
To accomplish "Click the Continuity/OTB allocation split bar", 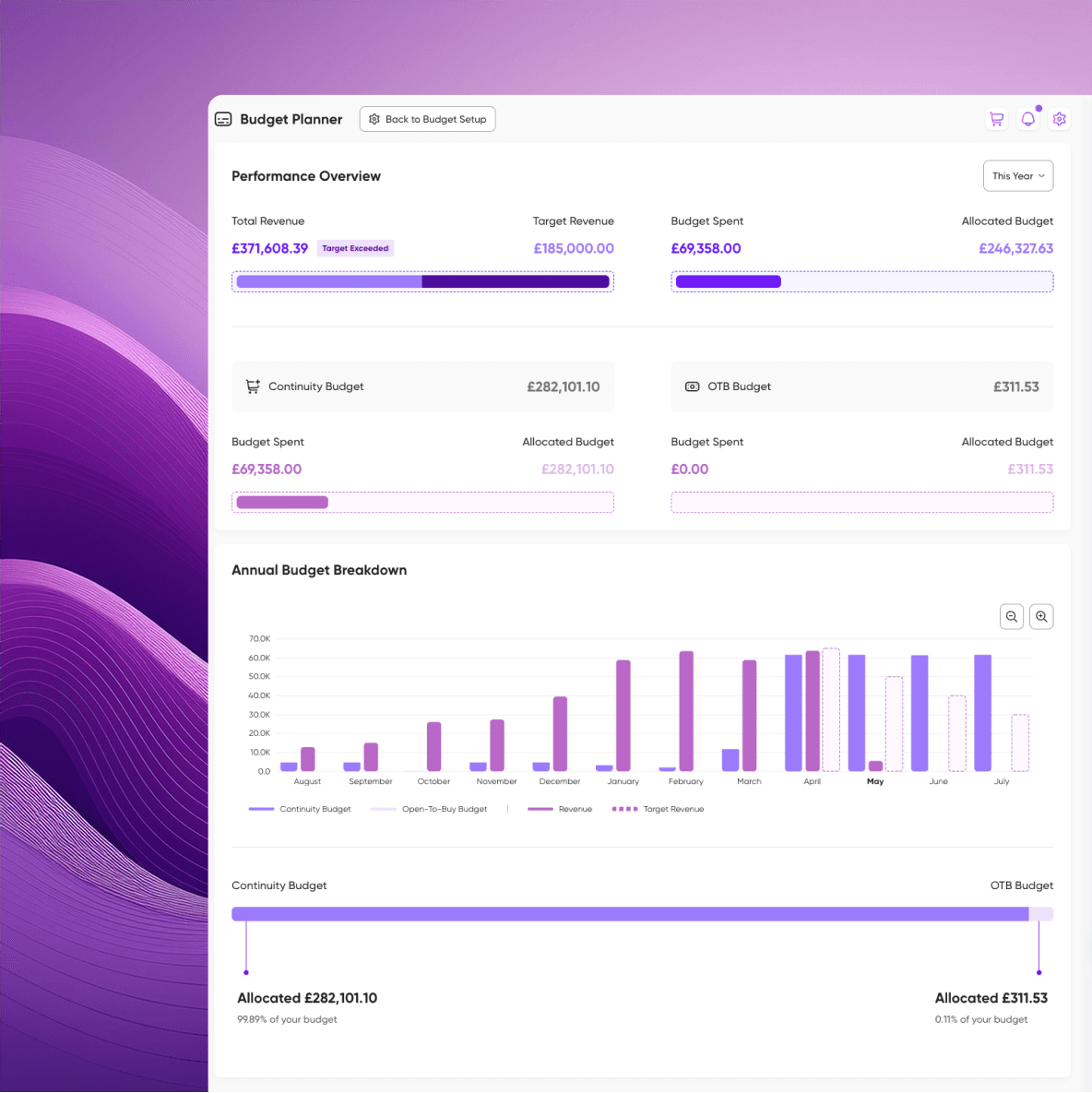I will [643, 914].
